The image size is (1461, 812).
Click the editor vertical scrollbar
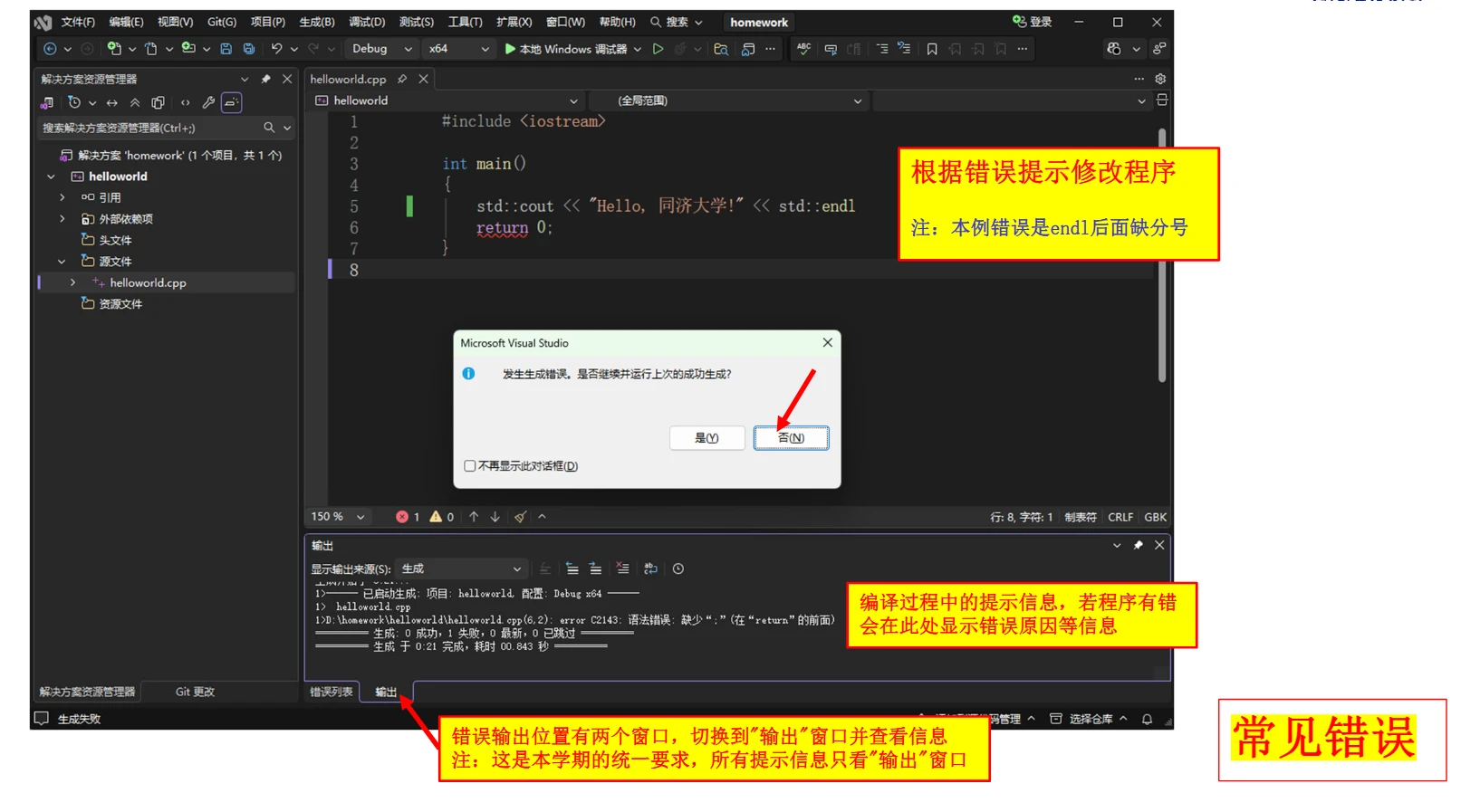pos(1162,255)
